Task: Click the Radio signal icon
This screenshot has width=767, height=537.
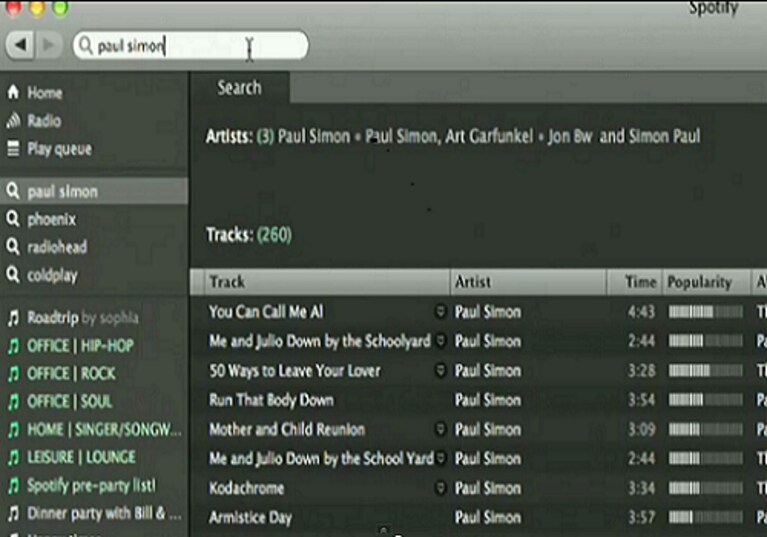Action: pyautogui.click(x=13, y=120)
